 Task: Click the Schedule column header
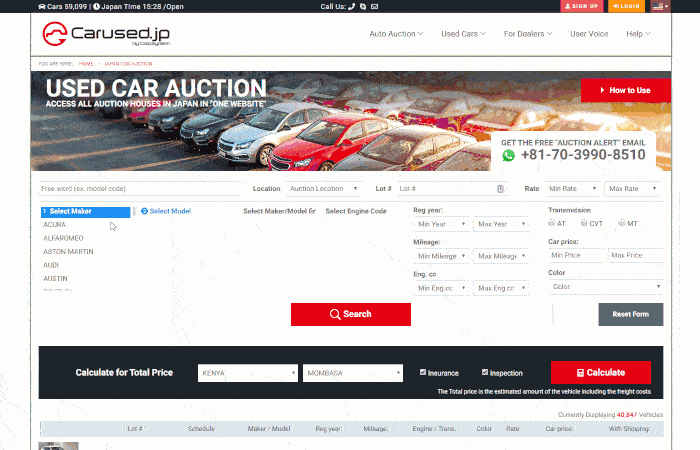point(201,429)
